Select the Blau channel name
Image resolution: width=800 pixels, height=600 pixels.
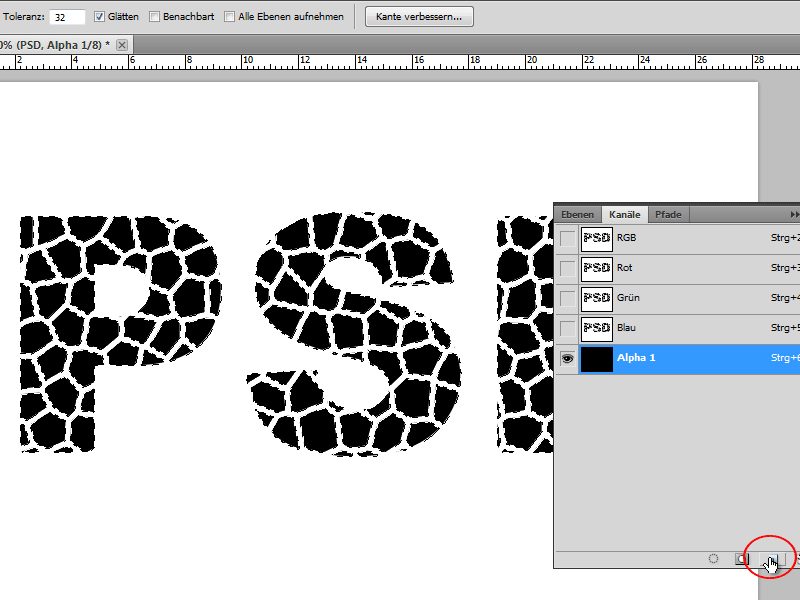click(x=626, y=328)
